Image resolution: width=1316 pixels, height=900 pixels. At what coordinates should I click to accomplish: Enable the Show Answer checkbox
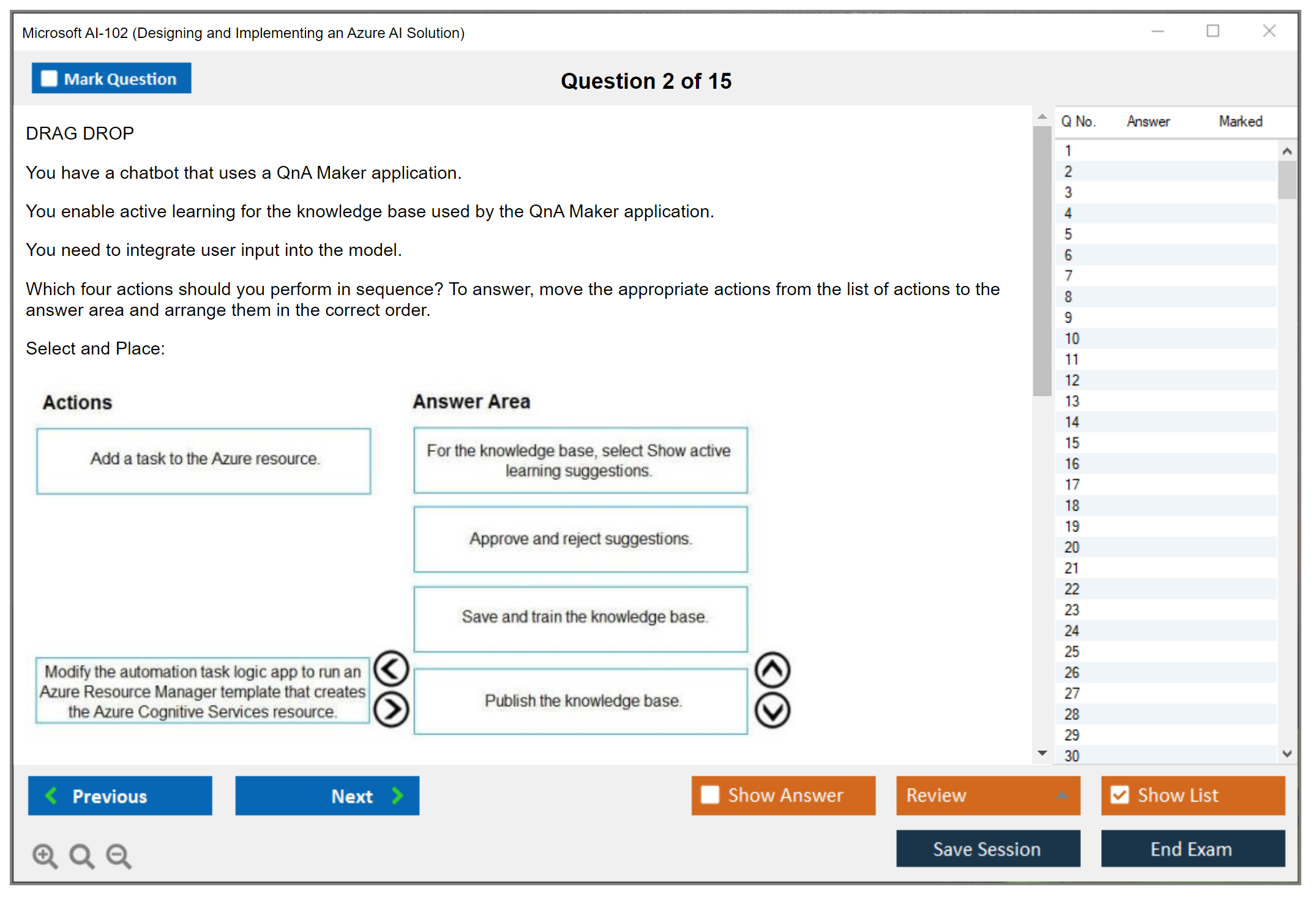coord(710,795)
